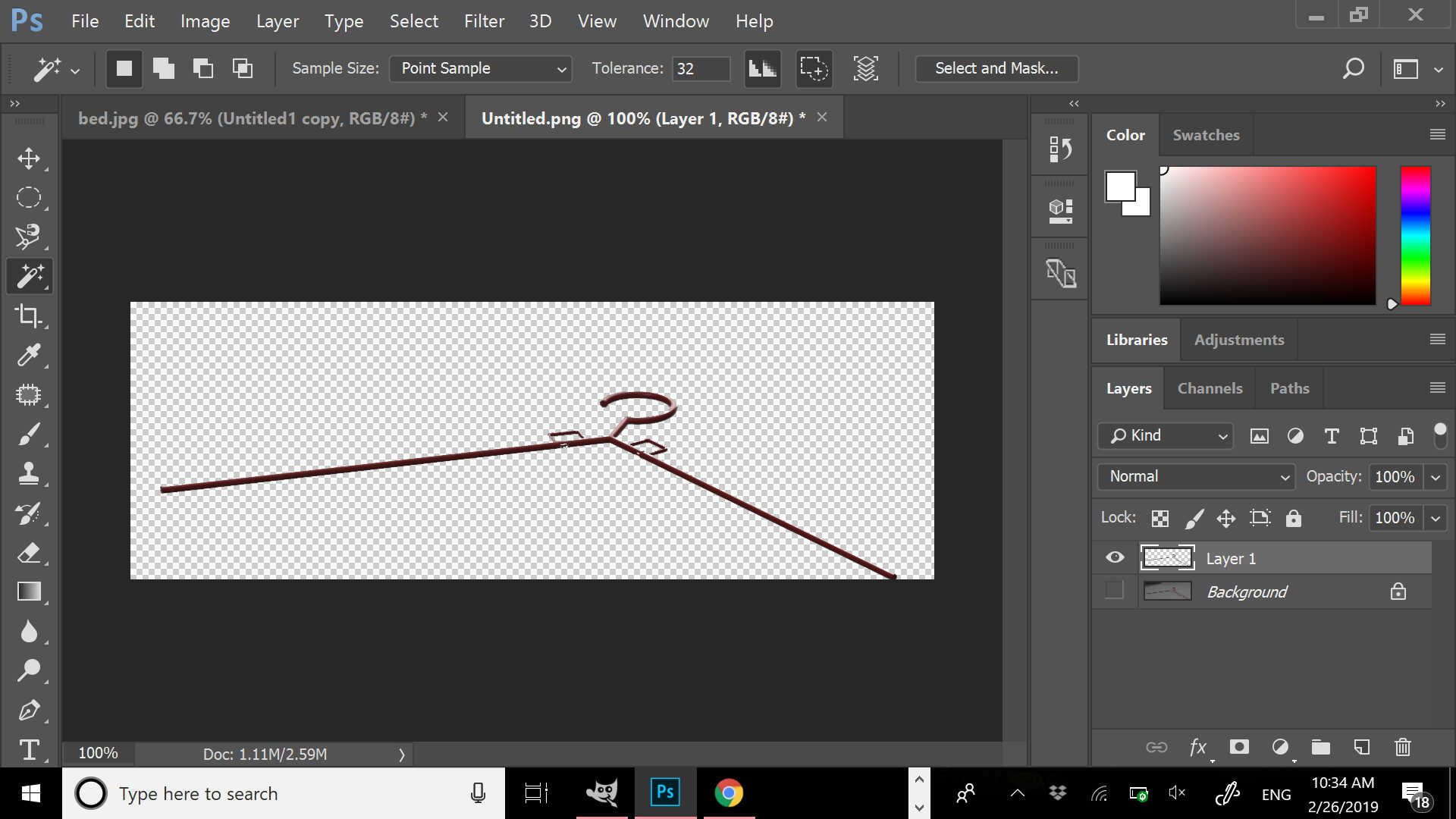This screenshot has width=1456, height=819.
Task: Switch to the Channels tab
Action: pyautogui.click(x=1210, y=388)
